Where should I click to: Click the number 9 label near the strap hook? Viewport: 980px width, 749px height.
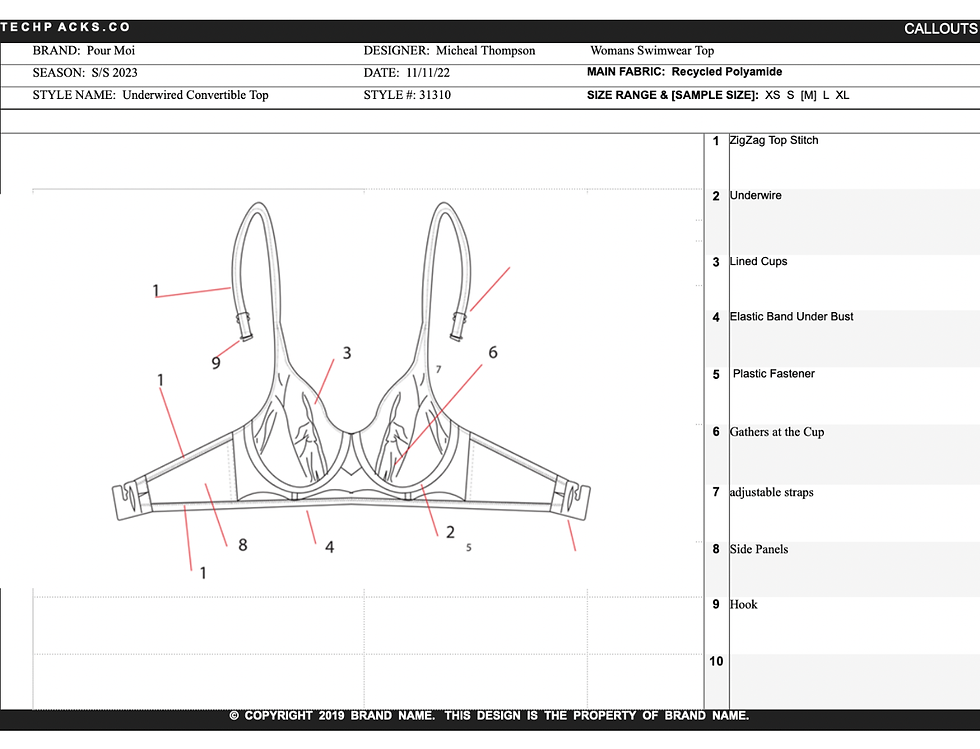[x=216, y=363]
